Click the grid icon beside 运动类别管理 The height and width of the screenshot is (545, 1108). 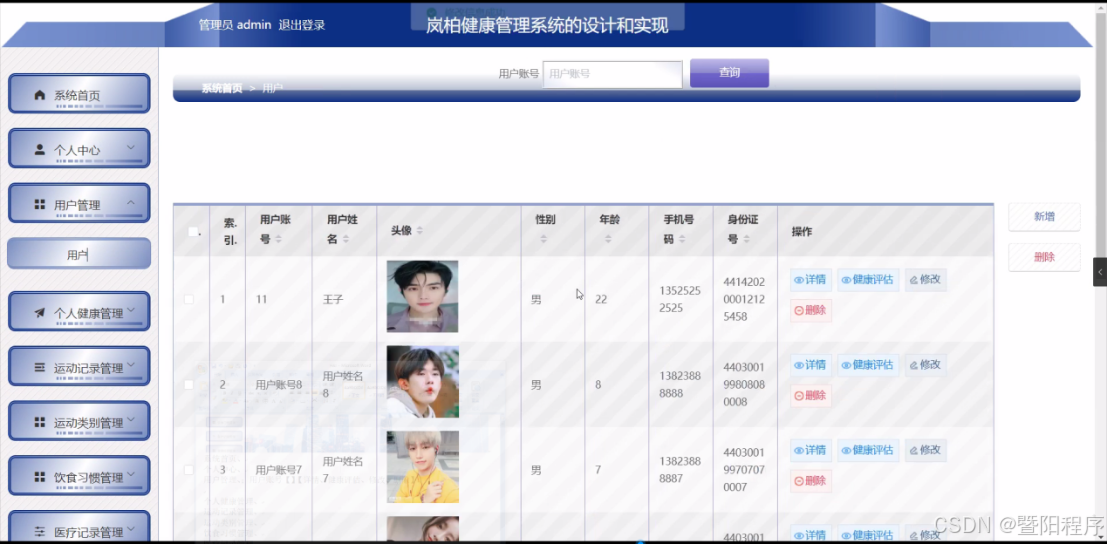tap(40, 422)
